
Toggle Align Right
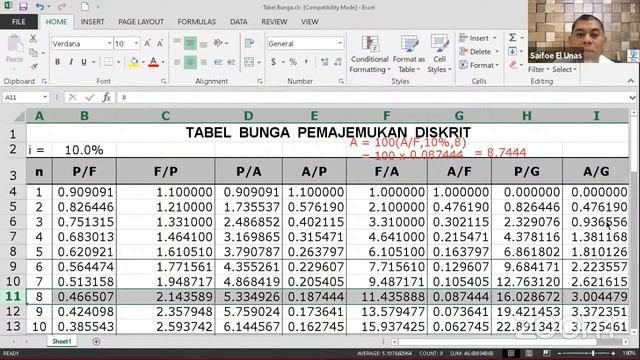pos(204,62)
